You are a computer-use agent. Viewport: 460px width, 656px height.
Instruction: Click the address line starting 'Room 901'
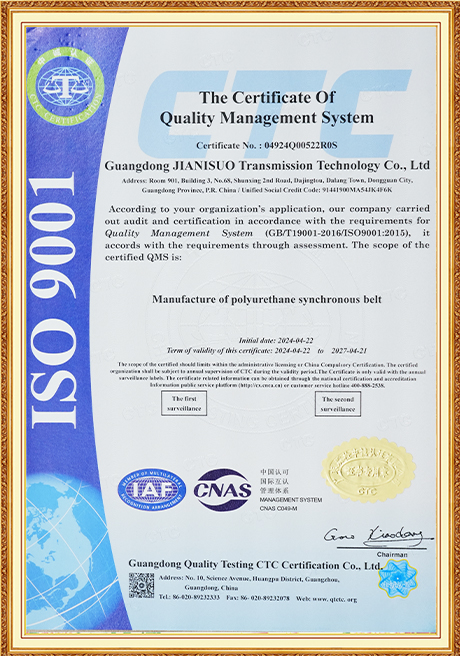(267, 181)
